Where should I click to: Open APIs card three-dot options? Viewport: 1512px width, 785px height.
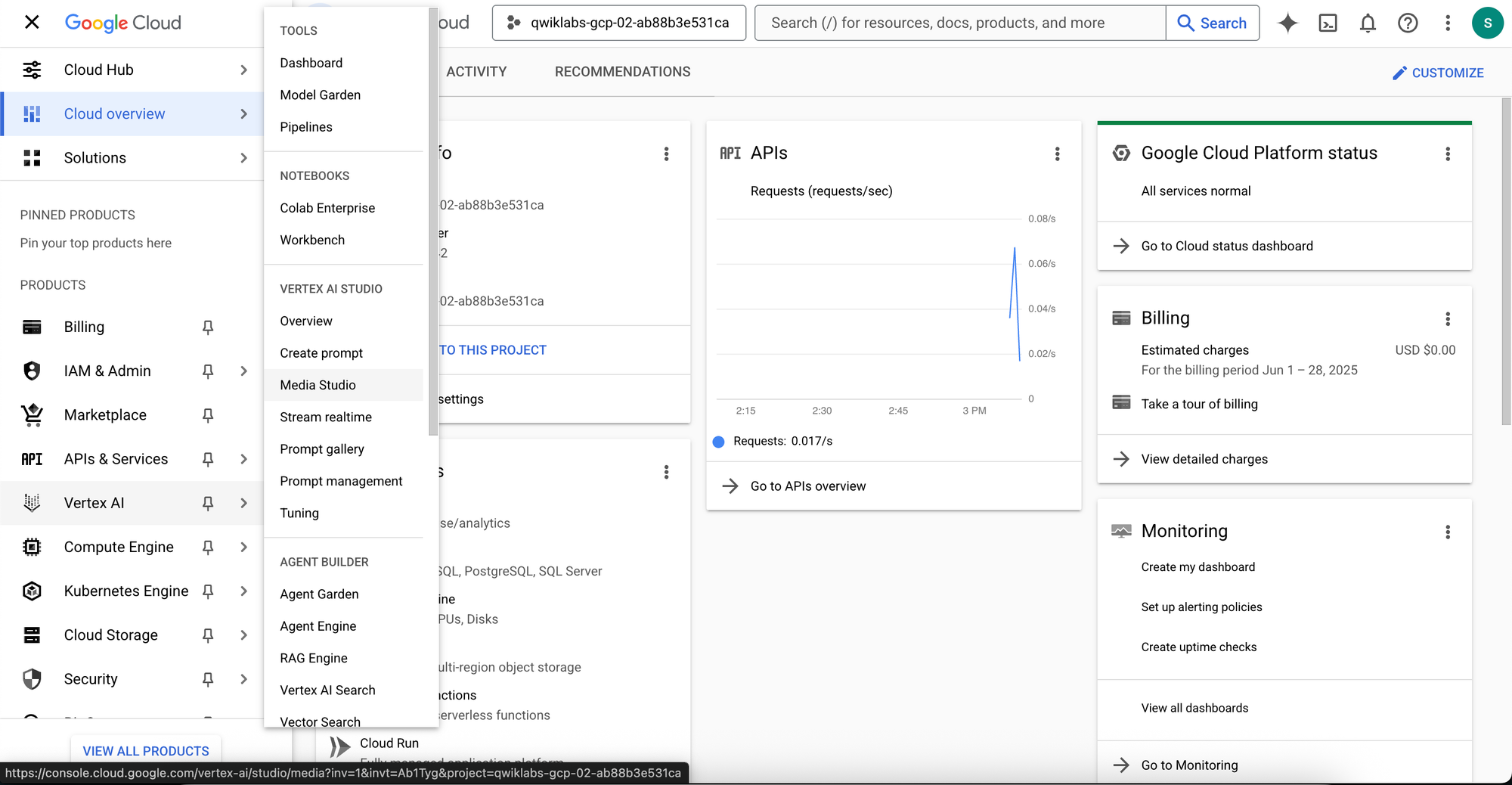1057,154
